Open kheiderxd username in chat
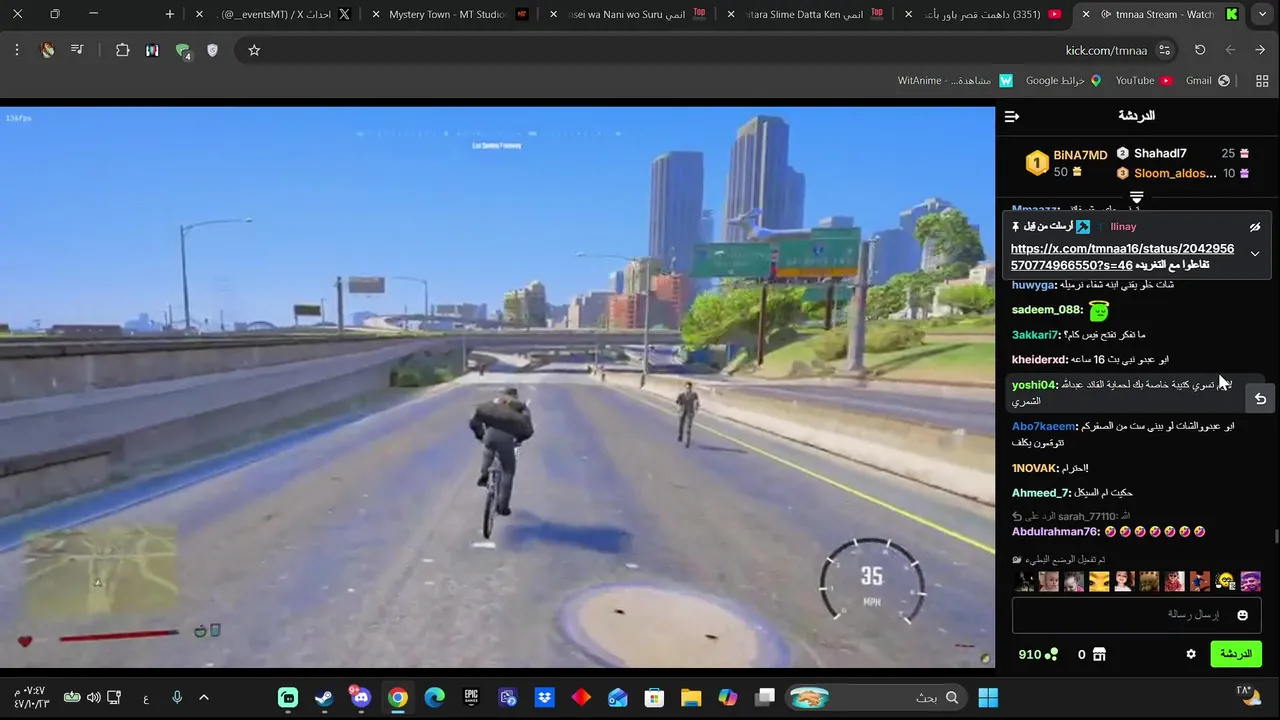 tap(1039, 359)
